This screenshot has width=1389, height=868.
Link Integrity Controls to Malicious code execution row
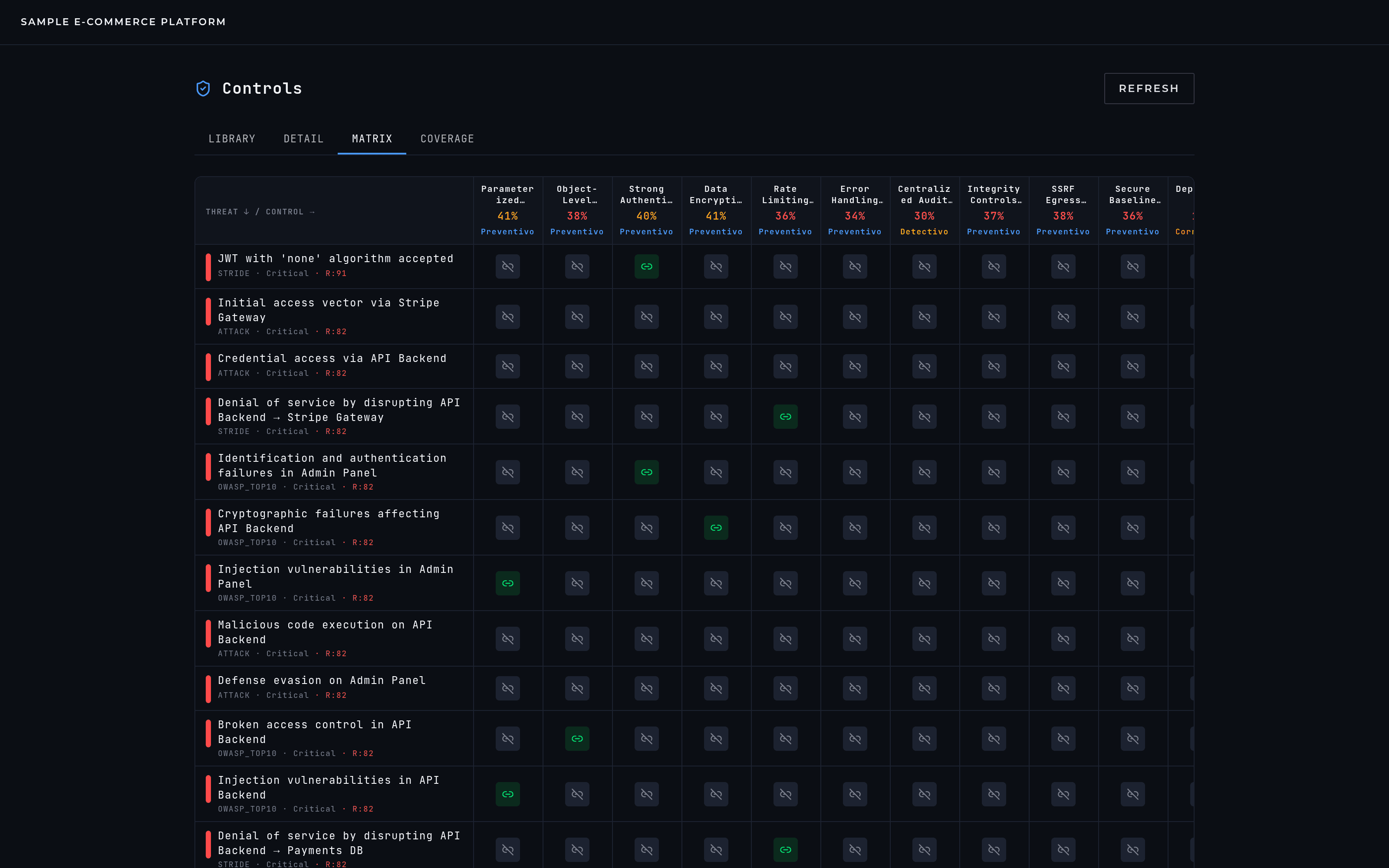[994, 638]
